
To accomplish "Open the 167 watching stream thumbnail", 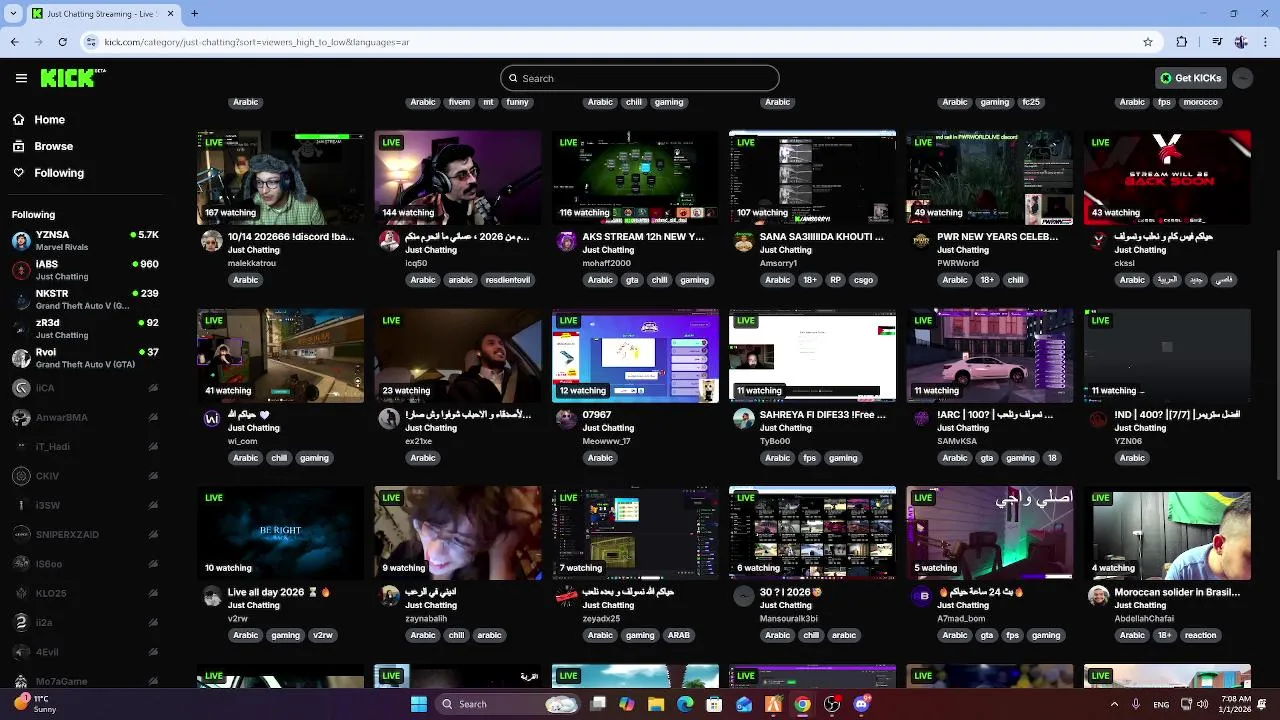I will pos(280,177).
